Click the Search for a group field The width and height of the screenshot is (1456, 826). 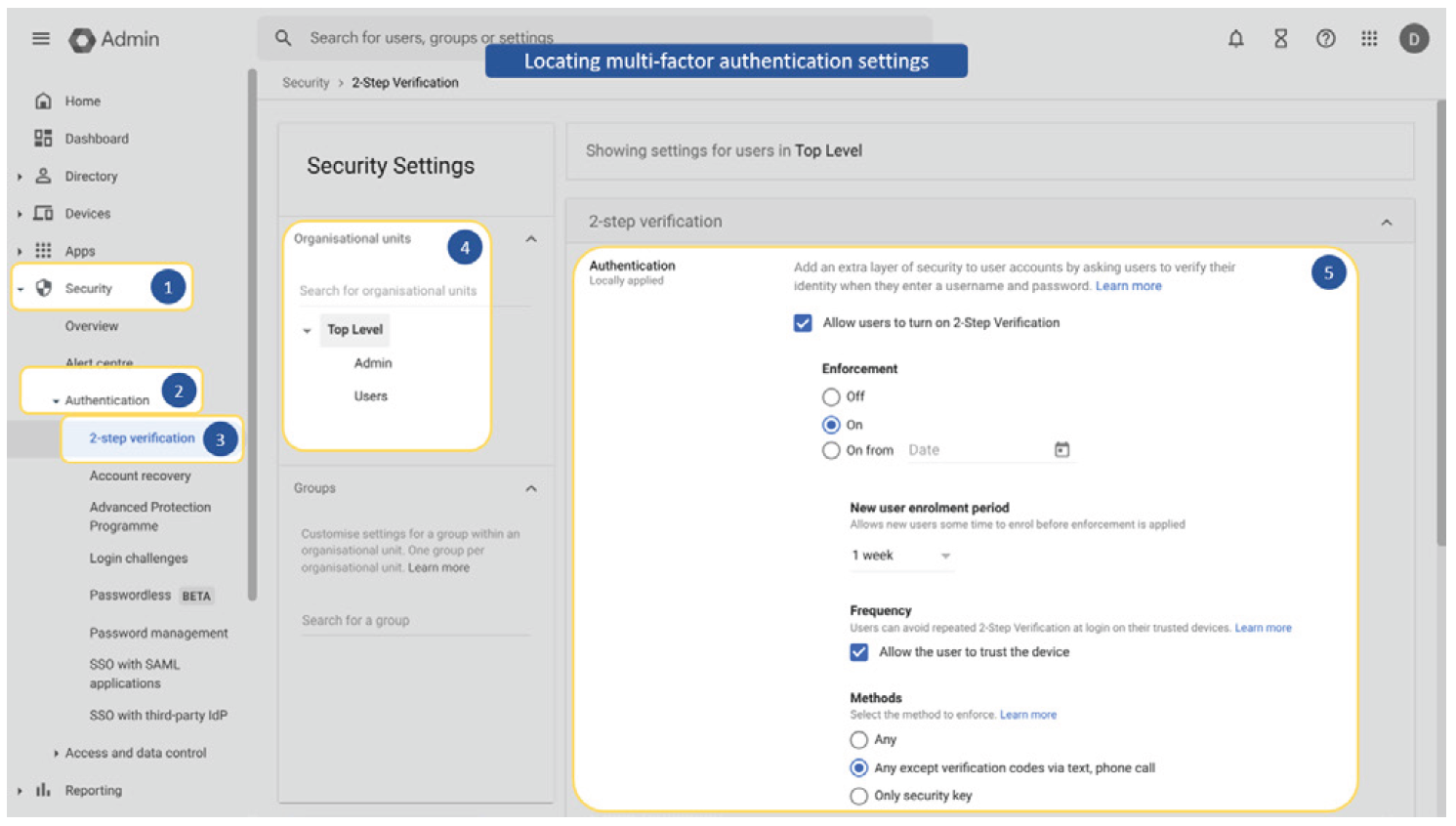416,621
